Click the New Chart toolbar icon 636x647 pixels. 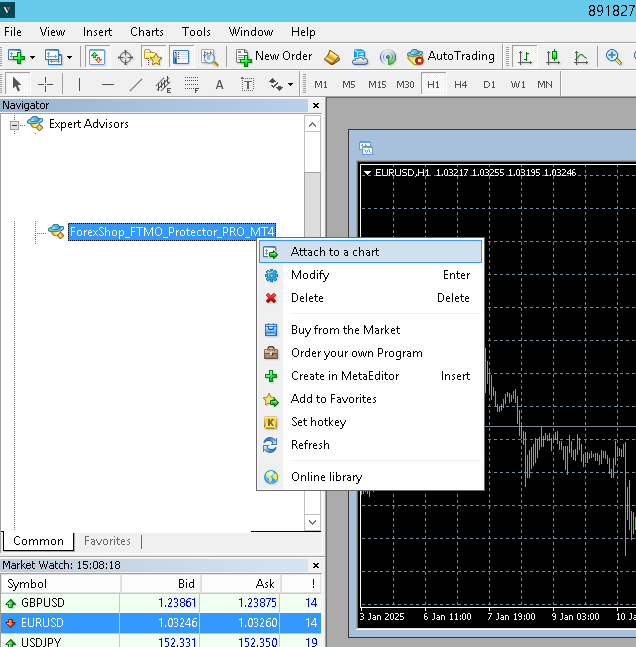pyautogui.click(x=17, y=57)
